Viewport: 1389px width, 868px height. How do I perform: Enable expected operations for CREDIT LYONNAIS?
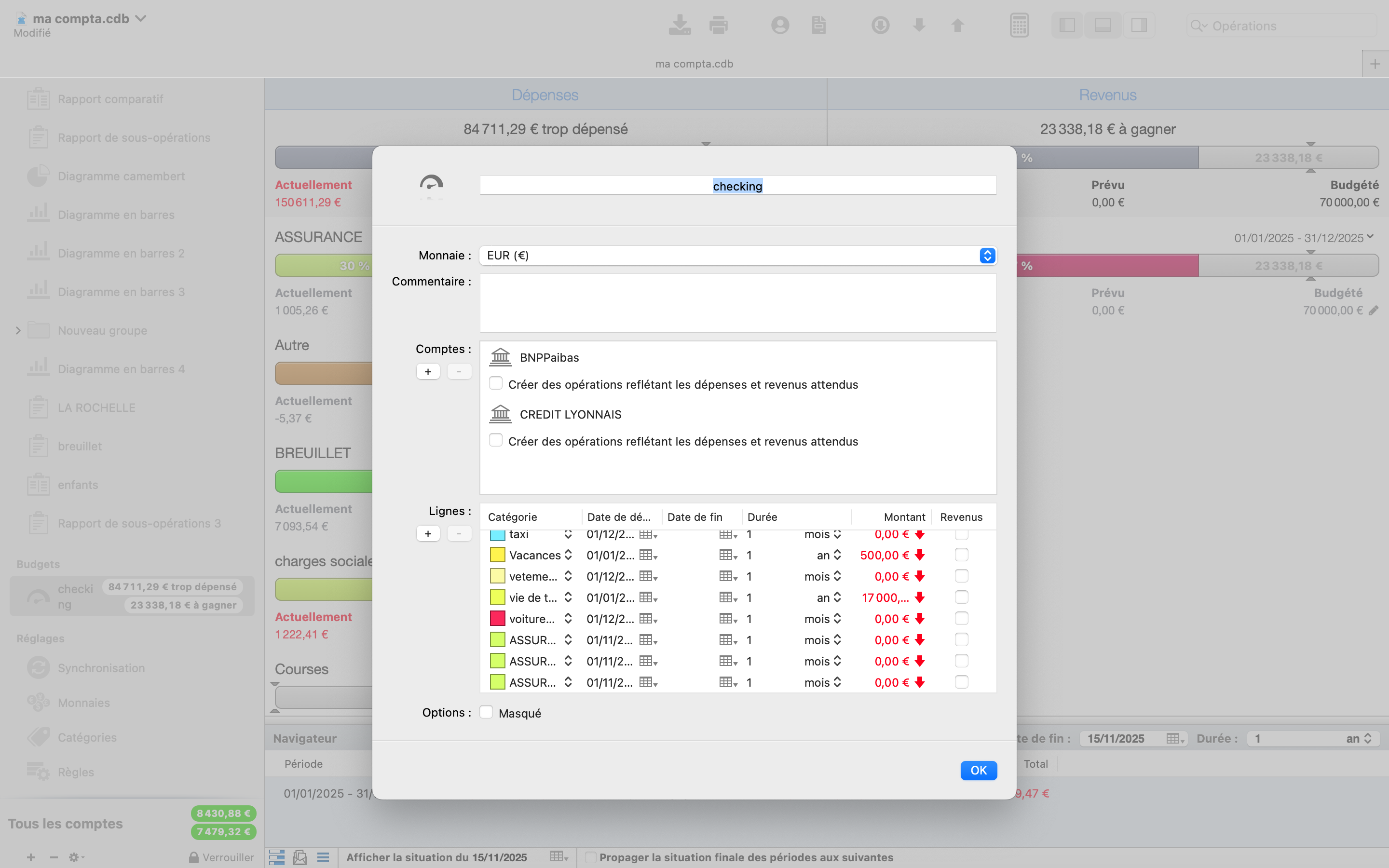pyautogui.click(x=495, y=440)
